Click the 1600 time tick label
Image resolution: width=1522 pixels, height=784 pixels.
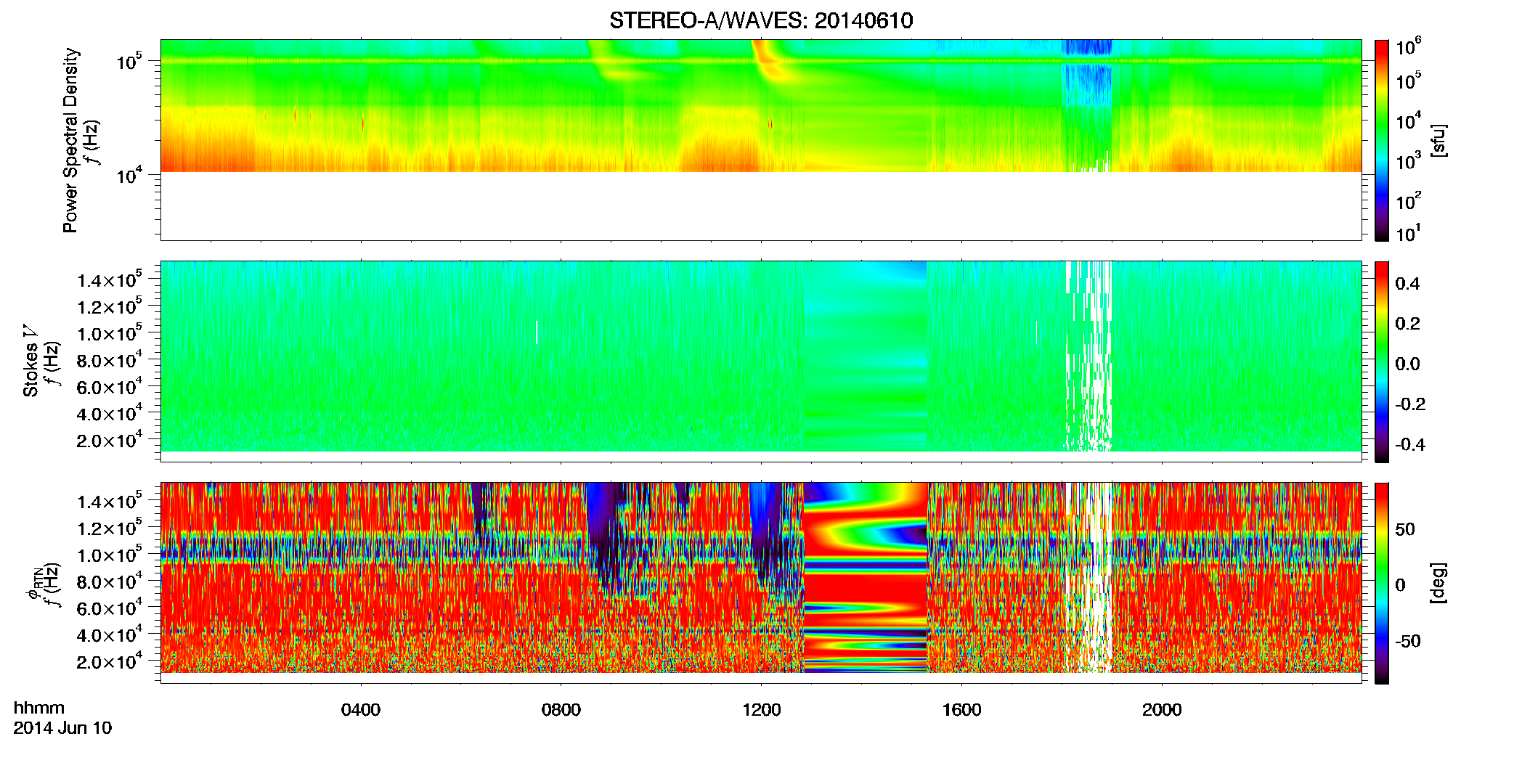point(961,710)
